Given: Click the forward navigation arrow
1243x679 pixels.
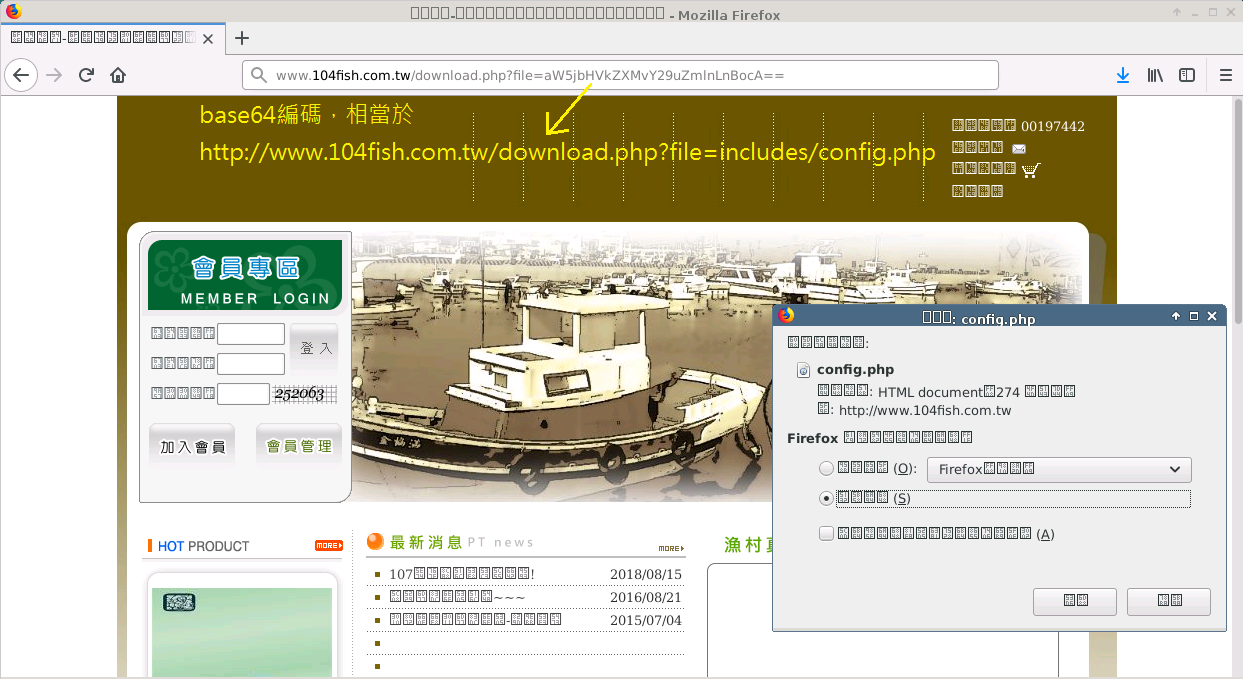Looking at the screenshot, I should (x=54, y=75).
